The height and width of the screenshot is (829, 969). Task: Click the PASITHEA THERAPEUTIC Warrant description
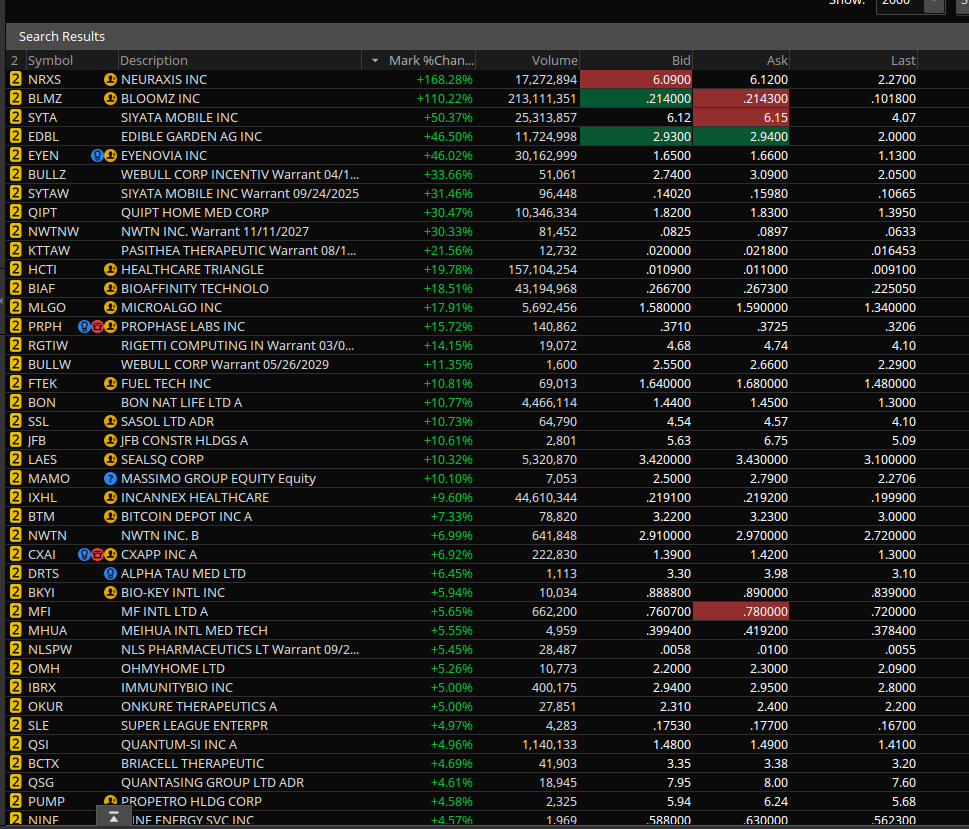(239, 250)
